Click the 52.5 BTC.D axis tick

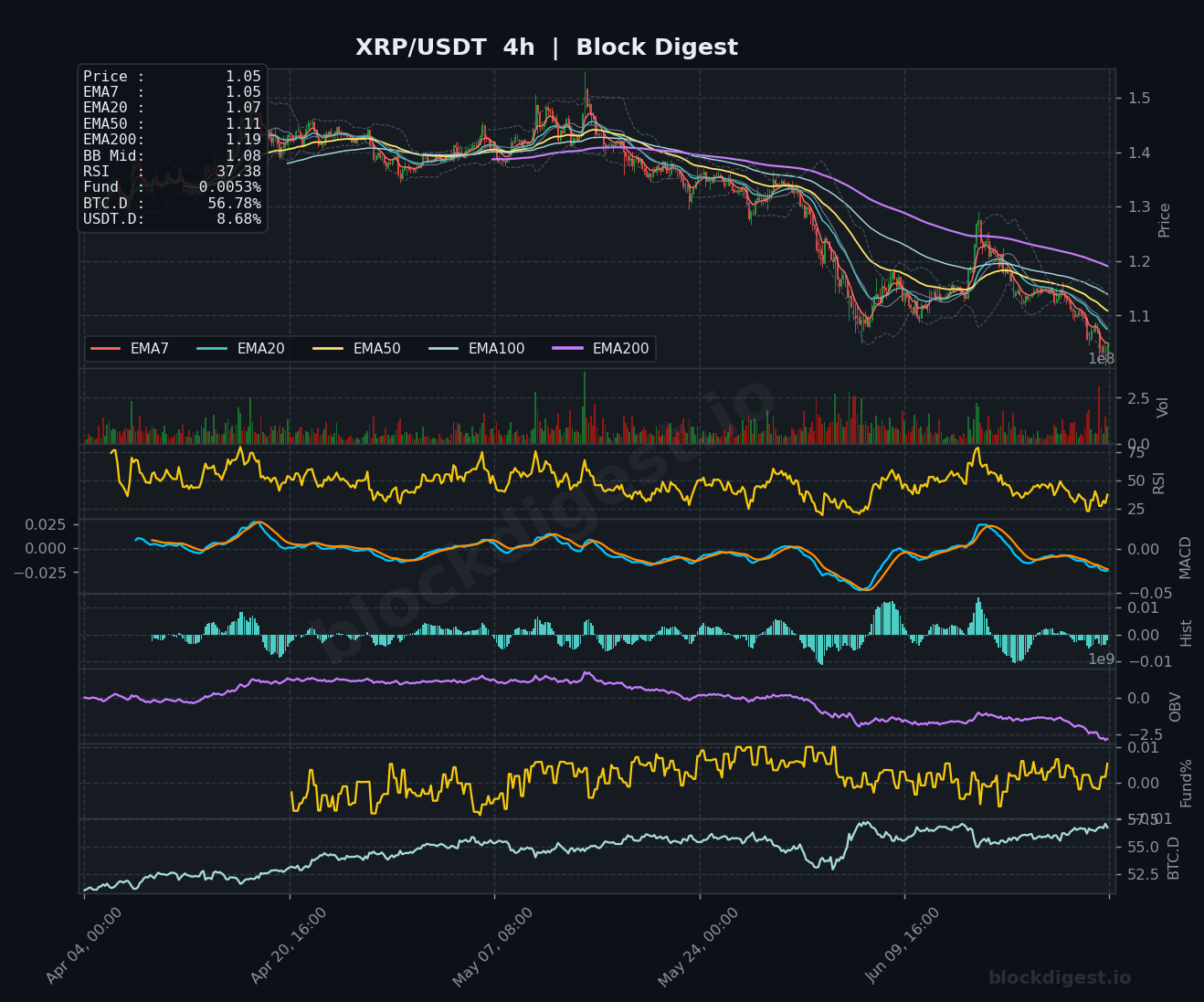pyautogui.click(x=1143, y=875)
